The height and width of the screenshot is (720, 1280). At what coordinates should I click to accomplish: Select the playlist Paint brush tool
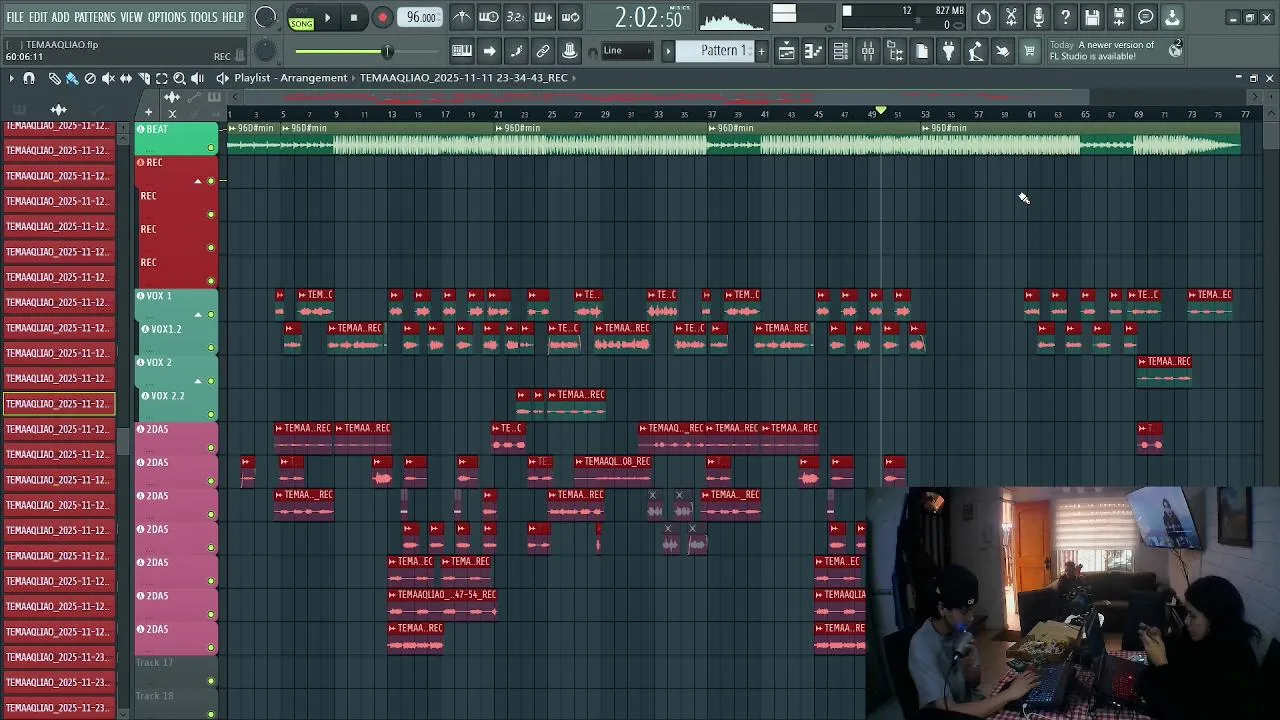[x=72, y=78]
